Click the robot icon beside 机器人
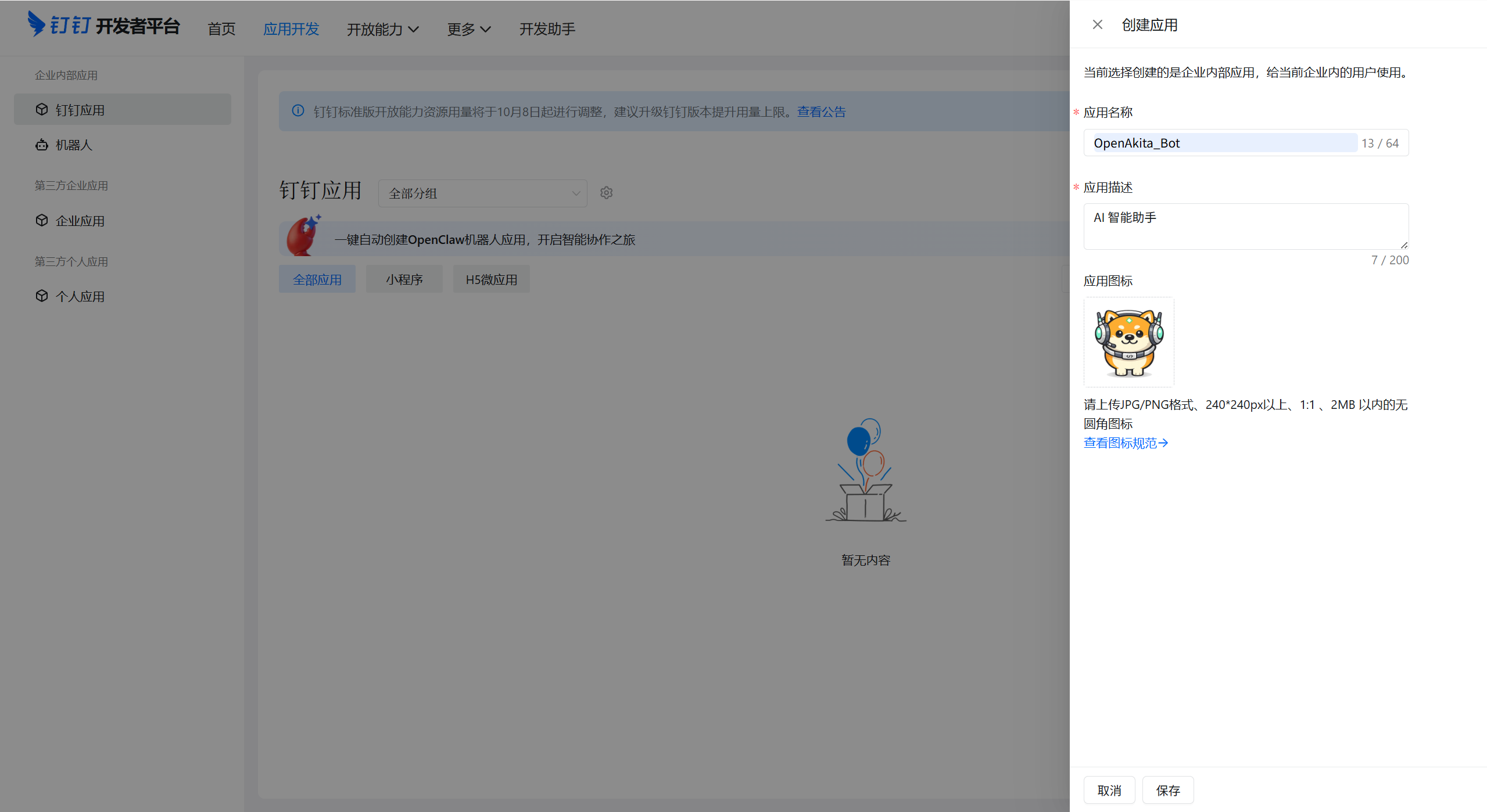1487x812 pixels. click(x=42, y=145)
